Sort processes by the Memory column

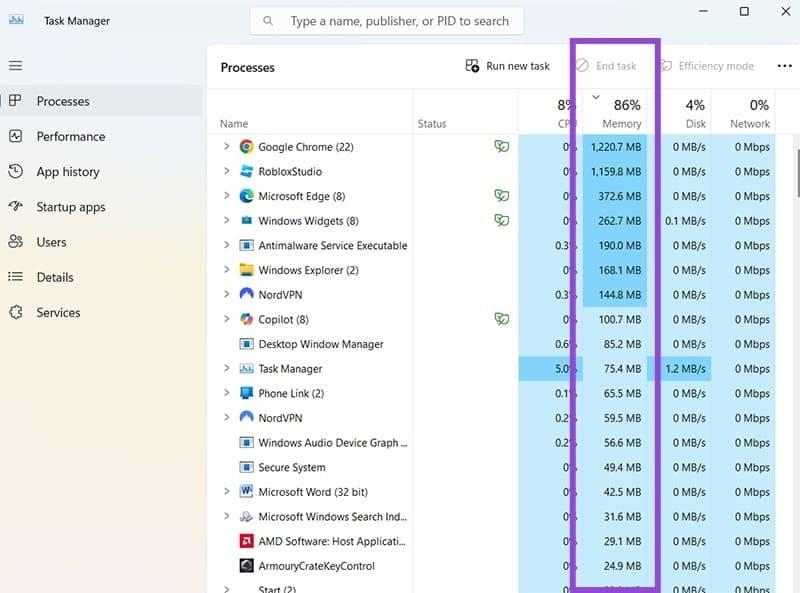coord(615,112)
